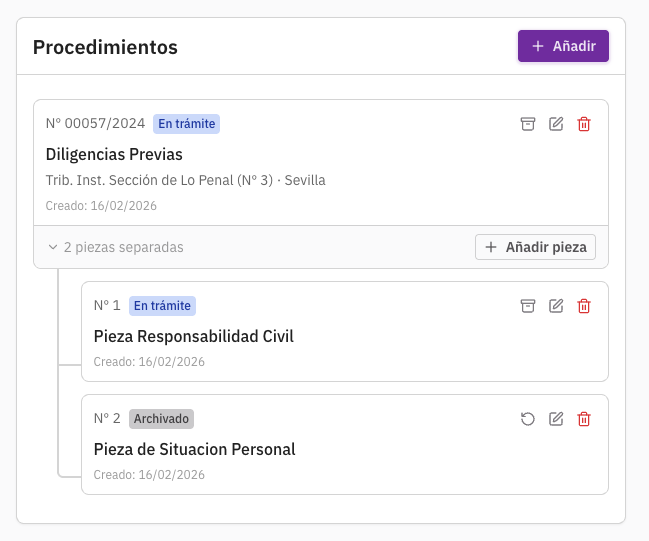Image resolution: width=649 pixels, height=541 pixels.
Task: Open the Diligencias Previas title
Action: tap(114, 154)
